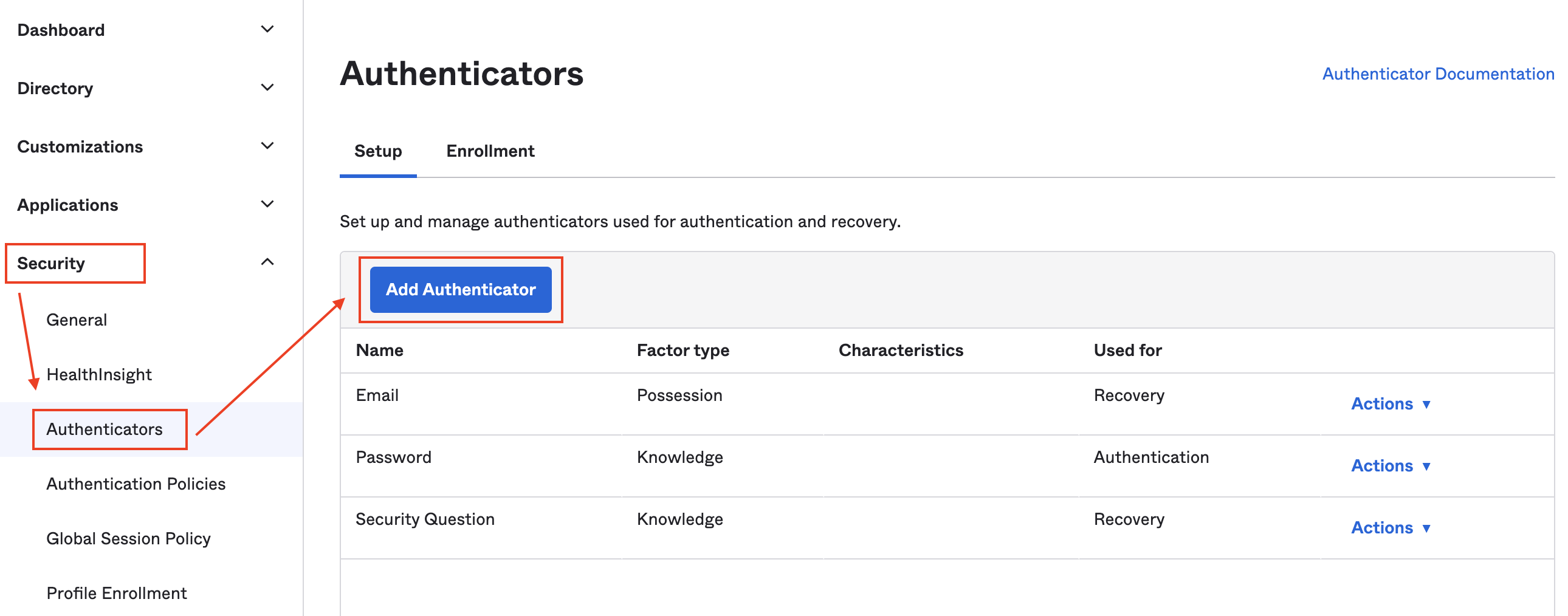Click the Email authenticator name
1568x616 pixels.
(377, 395)
